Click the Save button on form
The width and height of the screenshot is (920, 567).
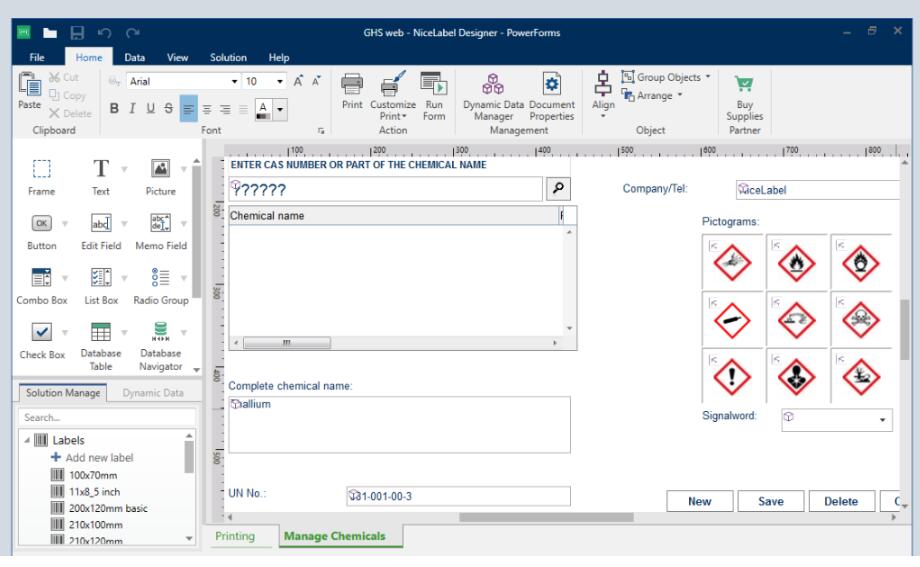pyautogui.click(x=770, y=501)
